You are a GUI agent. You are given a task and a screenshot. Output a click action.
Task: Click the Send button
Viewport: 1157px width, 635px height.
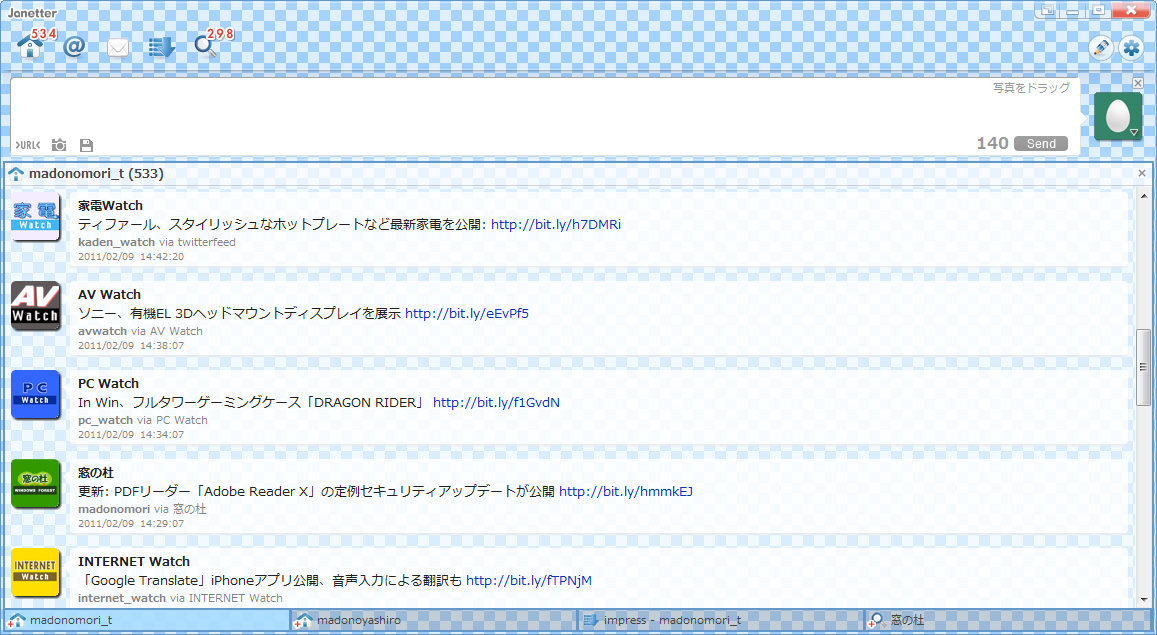click(1040, 144)
